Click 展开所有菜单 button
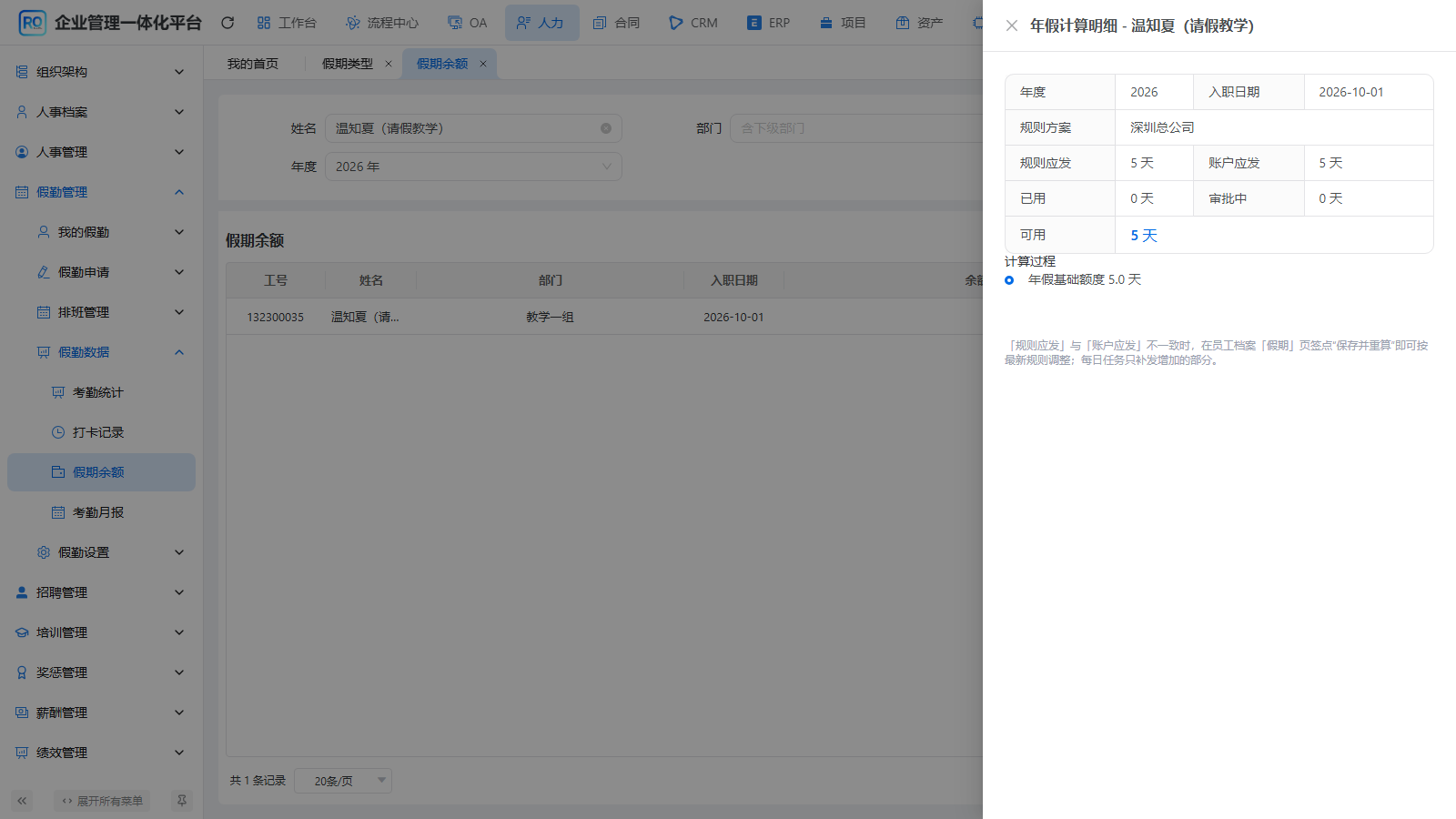The height and width of the screenshot is (819, 1456). point(102,801)
